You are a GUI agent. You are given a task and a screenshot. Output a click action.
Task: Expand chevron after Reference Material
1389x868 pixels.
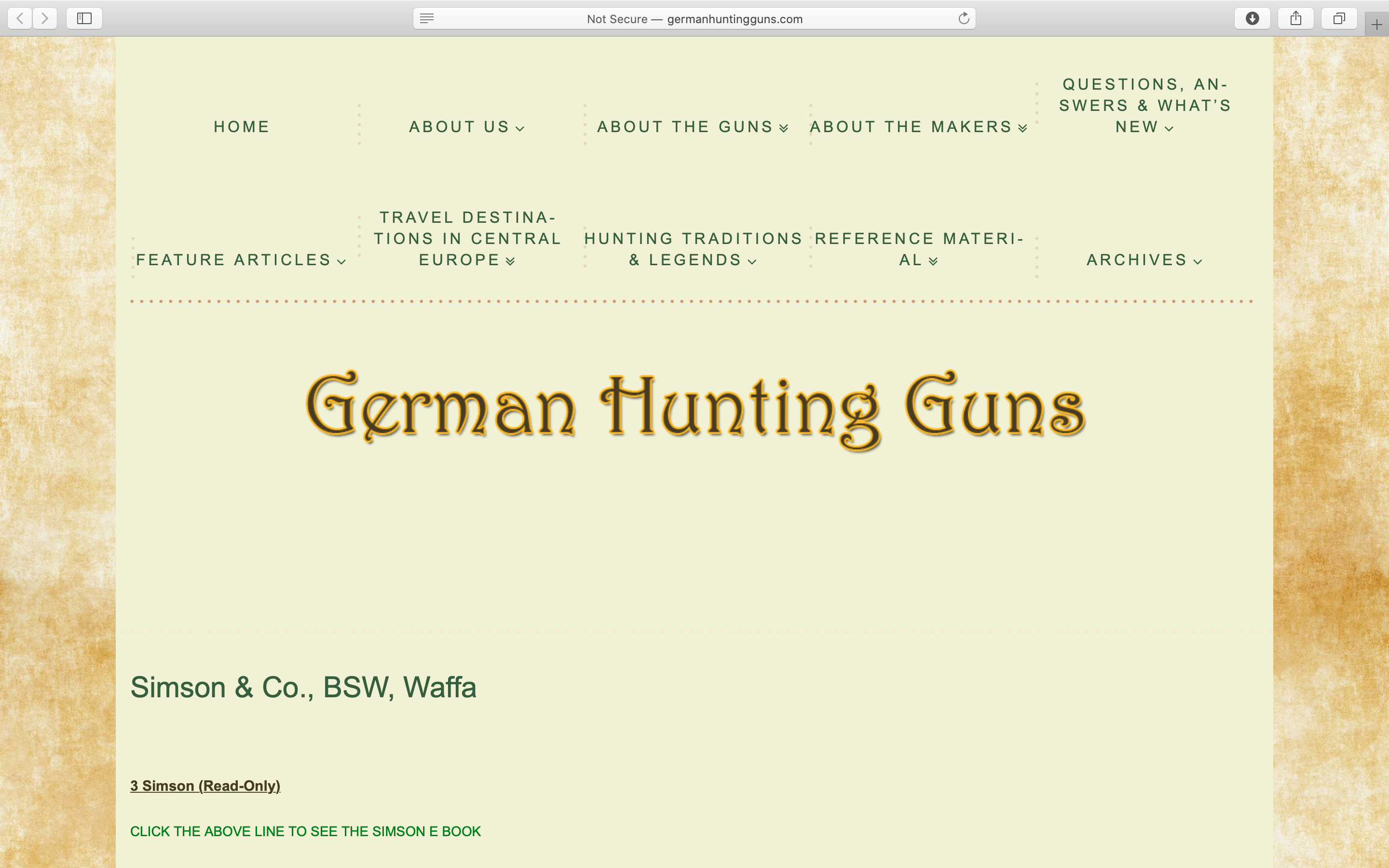click(933, 262)
